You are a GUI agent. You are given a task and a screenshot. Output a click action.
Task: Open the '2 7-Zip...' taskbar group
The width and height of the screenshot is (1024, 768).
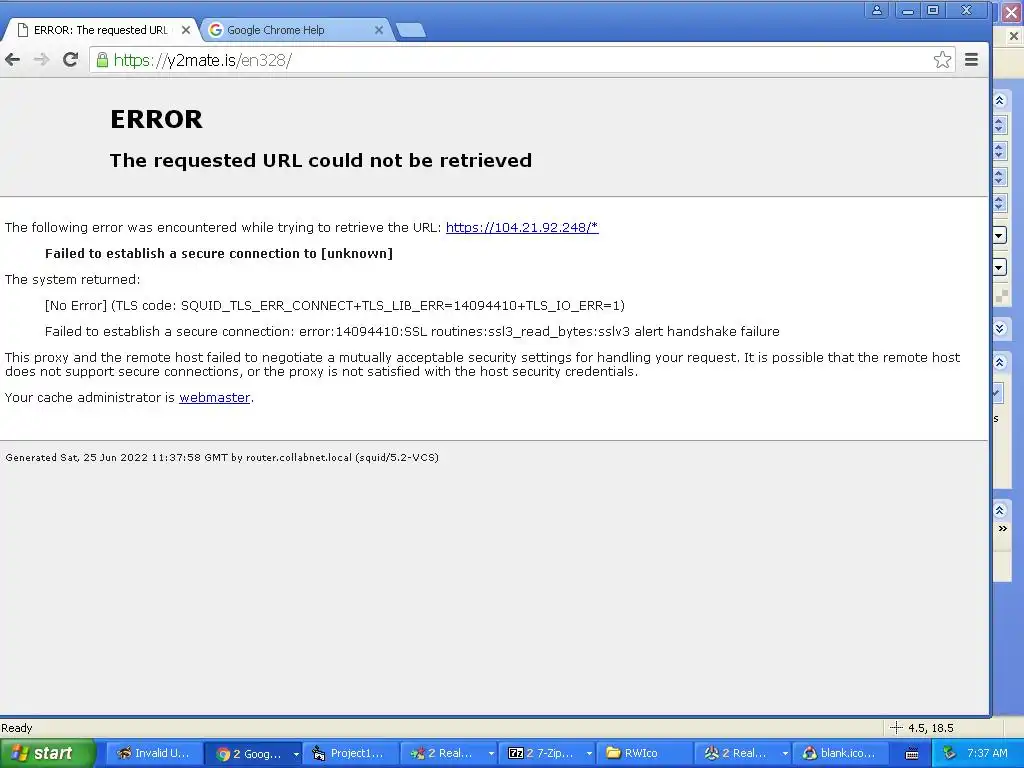click(x=542, y=754)
